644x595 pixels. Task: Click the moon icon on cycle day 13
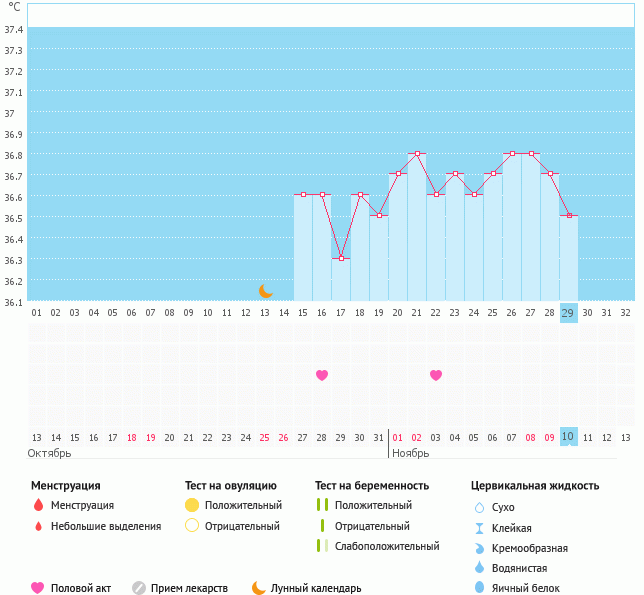(x=265, y=291)
